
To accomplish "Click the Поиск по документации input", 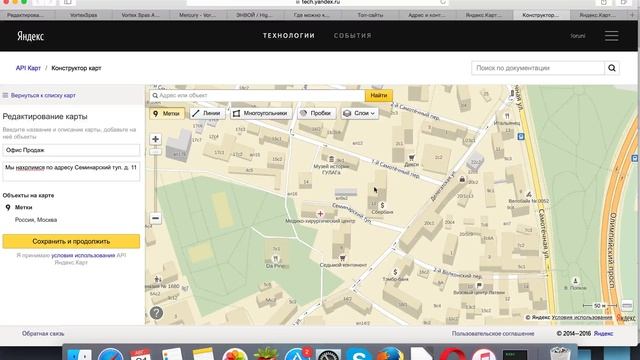I will 538,68.
